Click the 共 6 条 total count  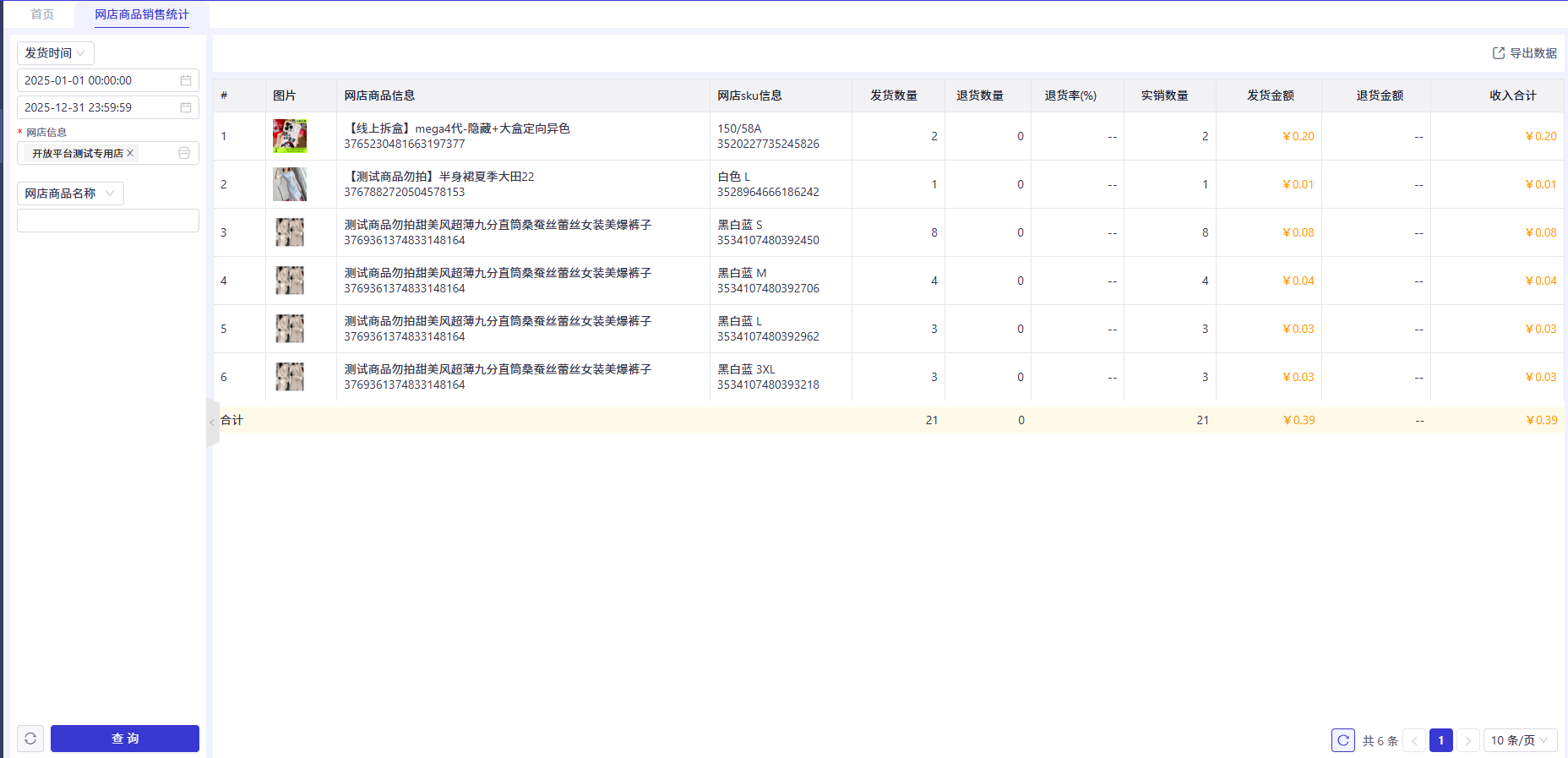coord(1380,740)
